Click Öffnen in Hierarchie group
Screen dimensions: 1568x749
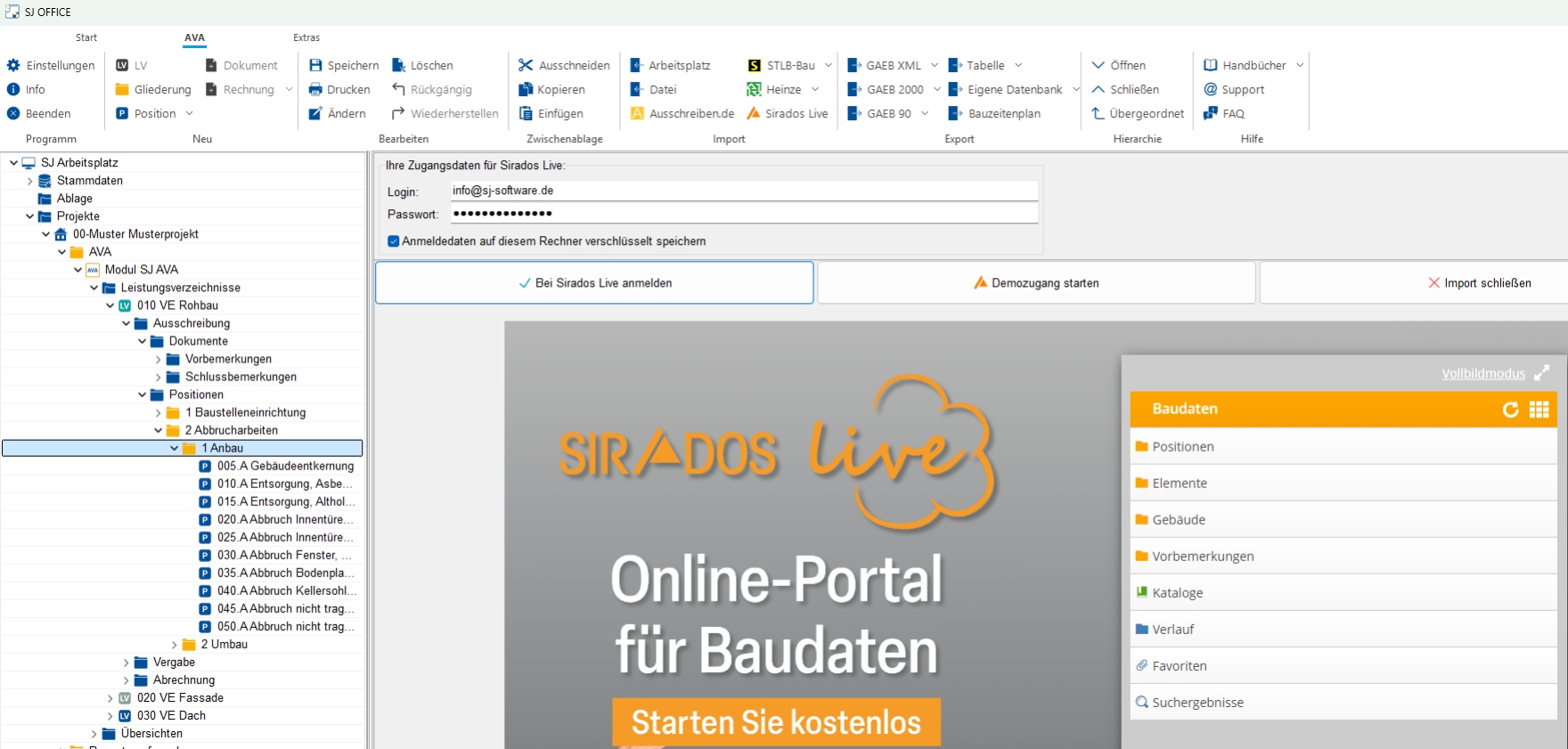[1119, 65]
